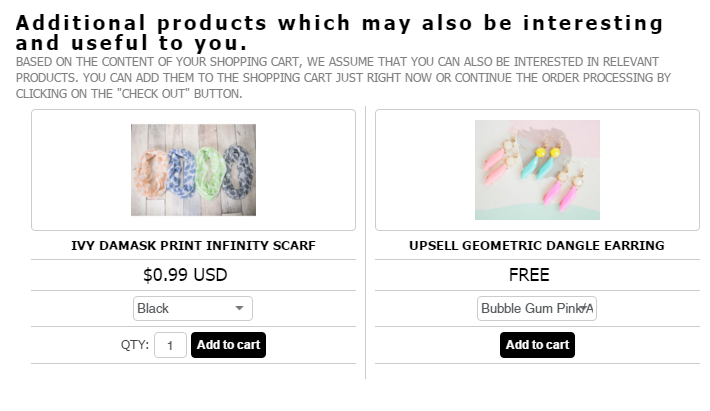710x411 pixels.
Task: Open the Ivy Damask Print Infinity Scarf title
Action: click(x=193, y=245)
